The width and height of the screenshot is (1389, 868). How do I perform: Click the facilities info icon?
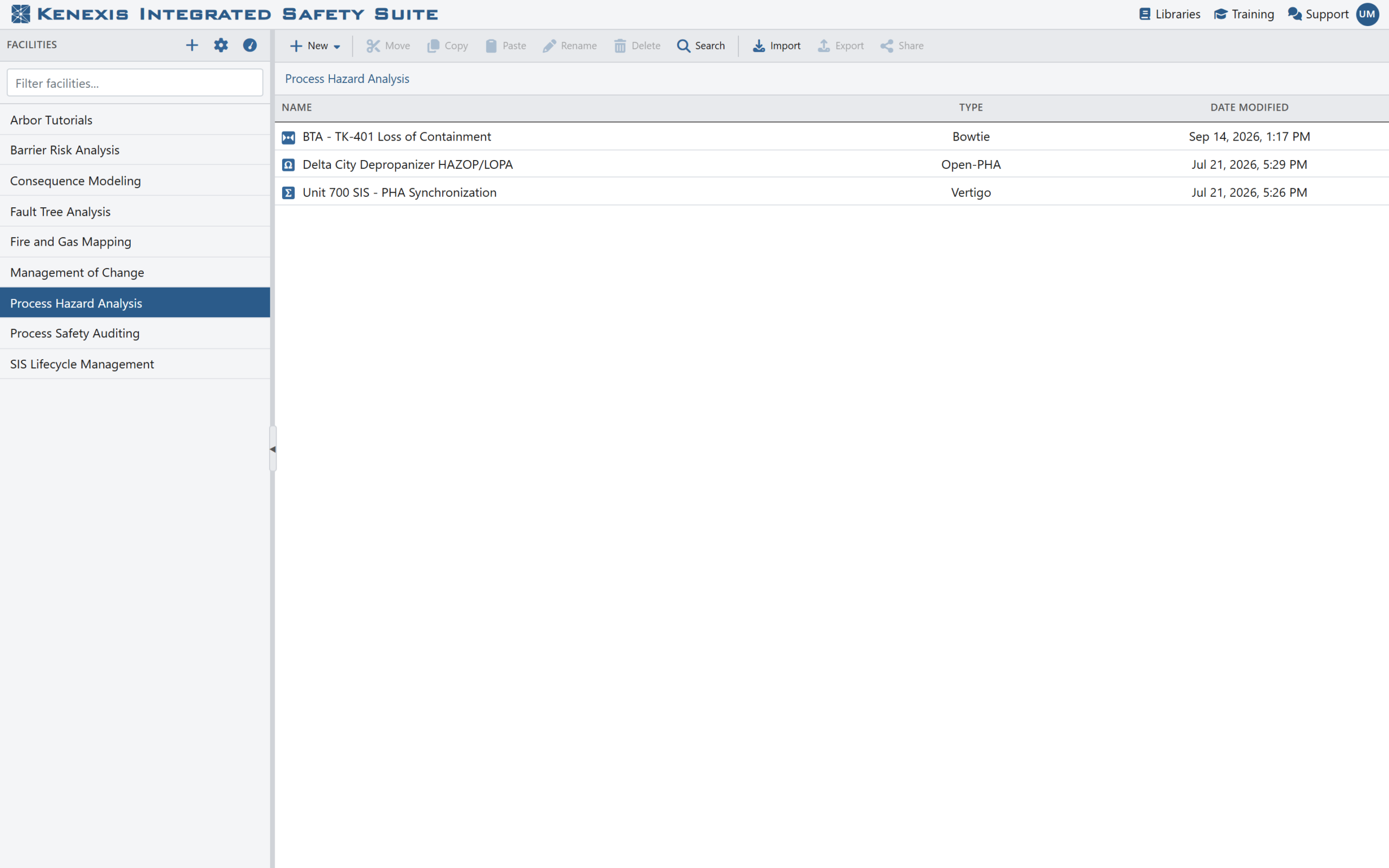point(250,46)
